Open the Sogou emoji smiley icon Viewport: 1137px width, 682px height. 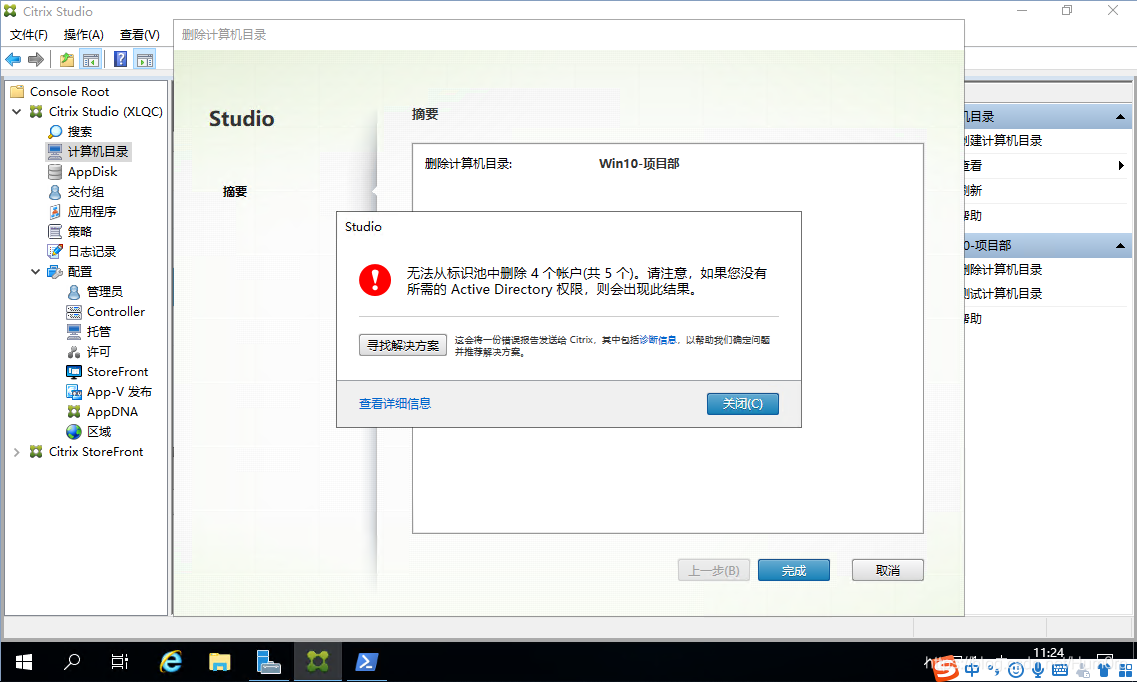click(x=1017, y=670)
